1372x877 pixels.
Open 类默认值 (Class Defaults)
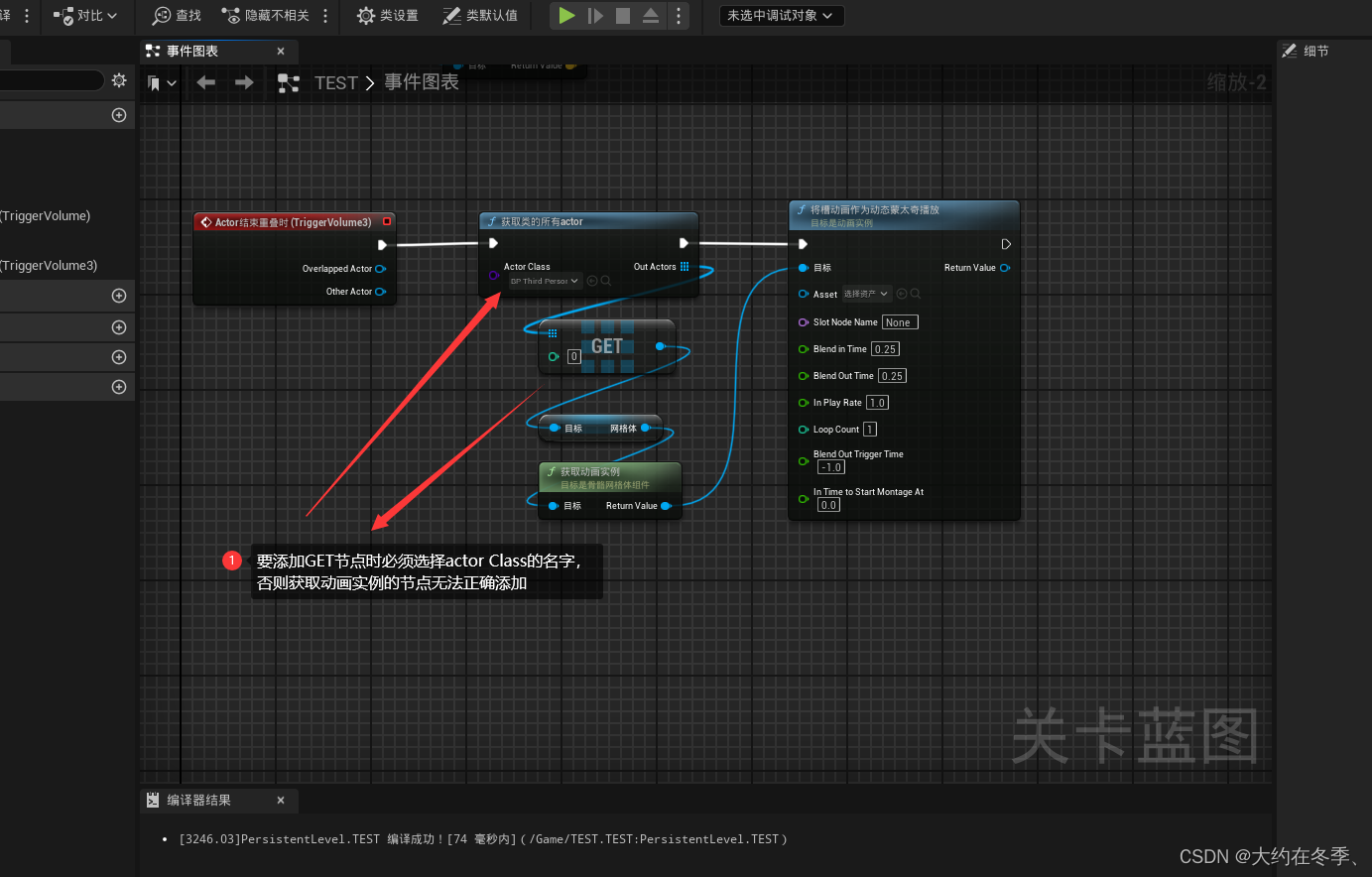(x=480, y=16)
